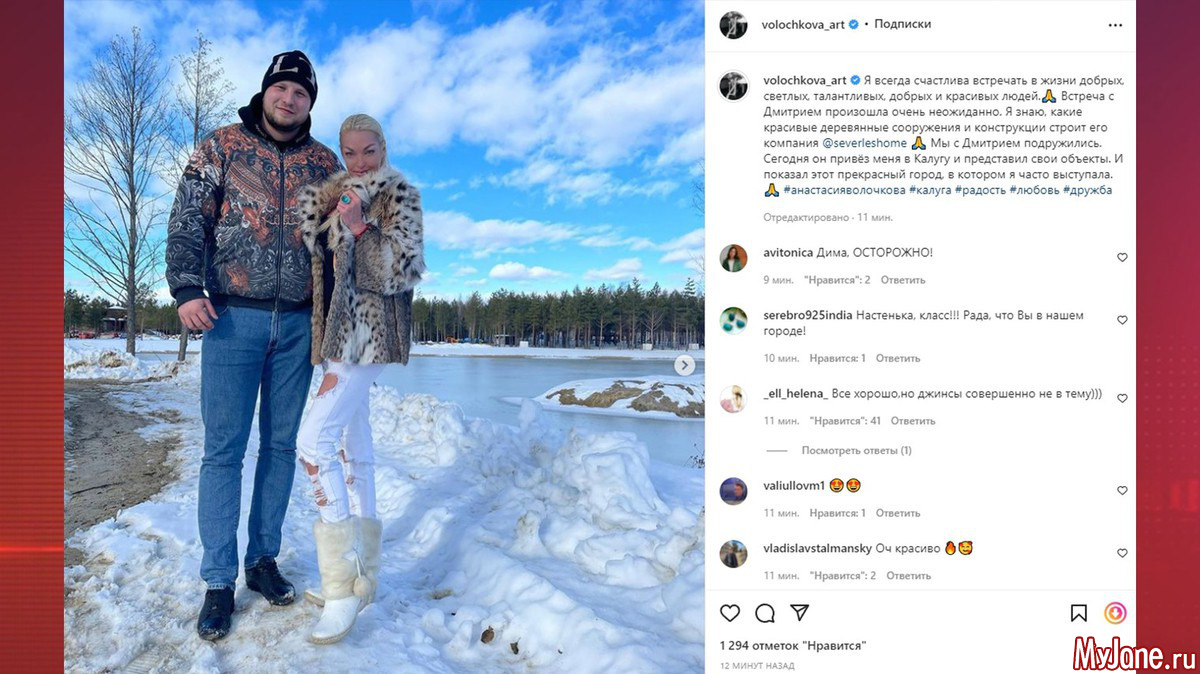Screen dimensions: 1200x674
Task: Open the three-dot more options menu
Action: coord(1115,25)
